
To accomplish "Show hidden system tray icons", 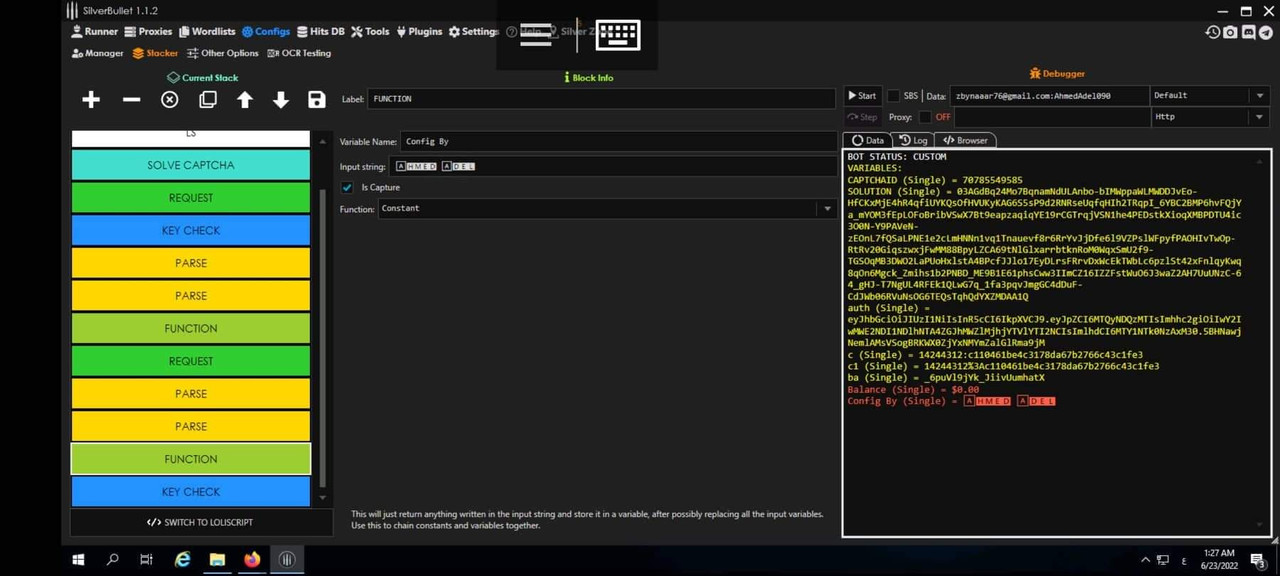I will 1145,560.
